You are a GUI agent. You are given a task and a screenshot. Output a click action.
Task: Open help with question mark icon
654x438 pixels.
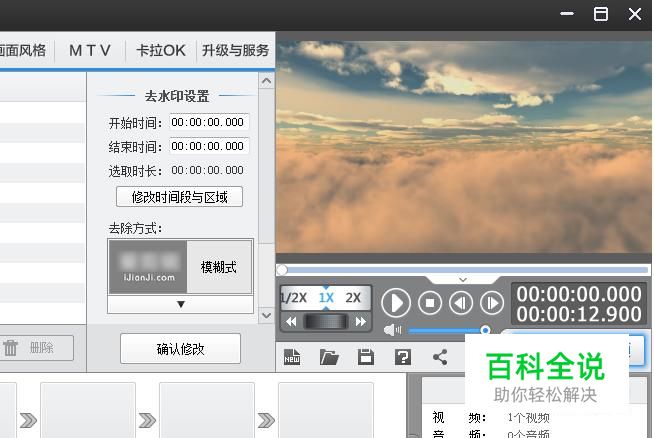pyautogui.click(x=403, y=357)
